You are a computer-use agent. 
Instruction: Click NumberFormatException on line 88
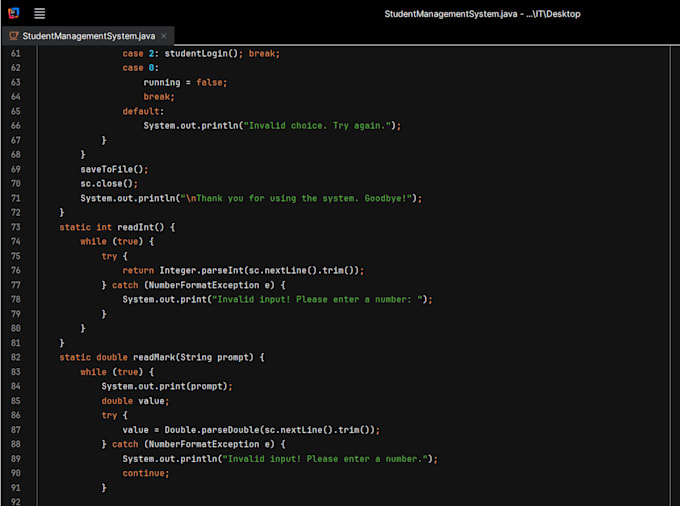pyautogui.click(x=204, y=444)
